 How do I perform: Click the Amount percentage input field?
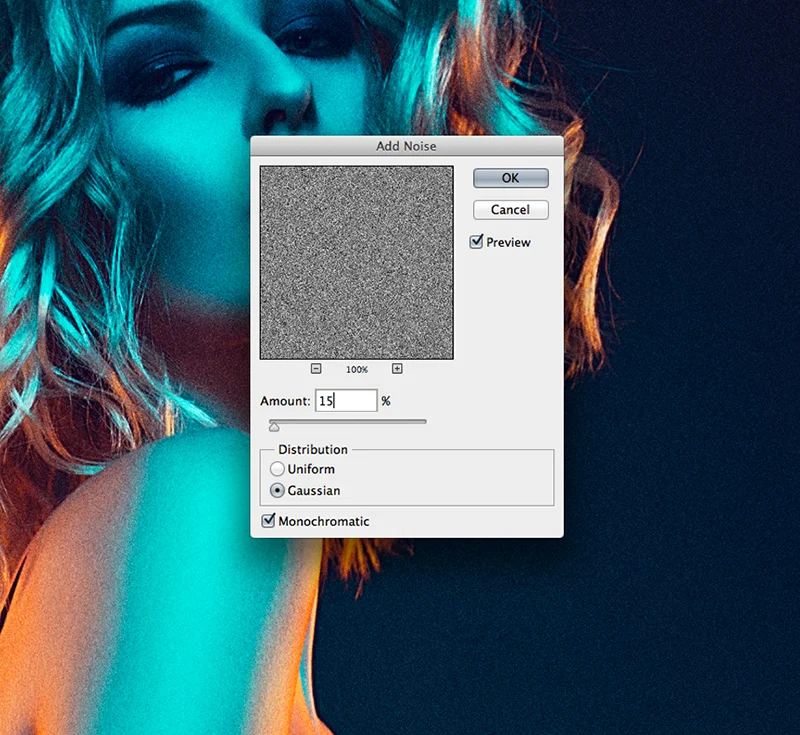coord(346,400)
